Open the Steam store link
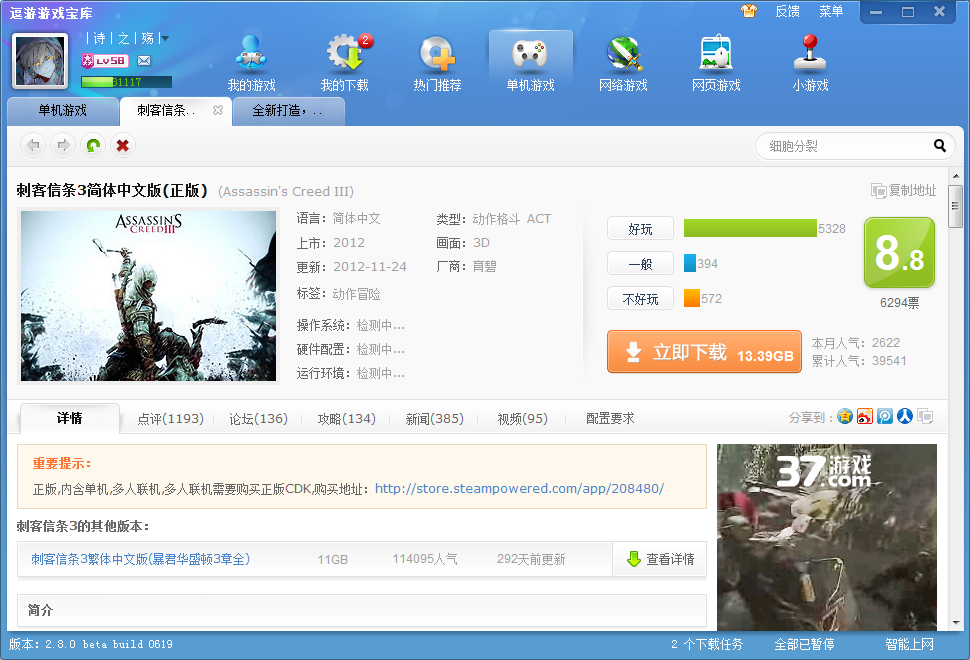This screenshot has height=660, width=970. [520, 489]
